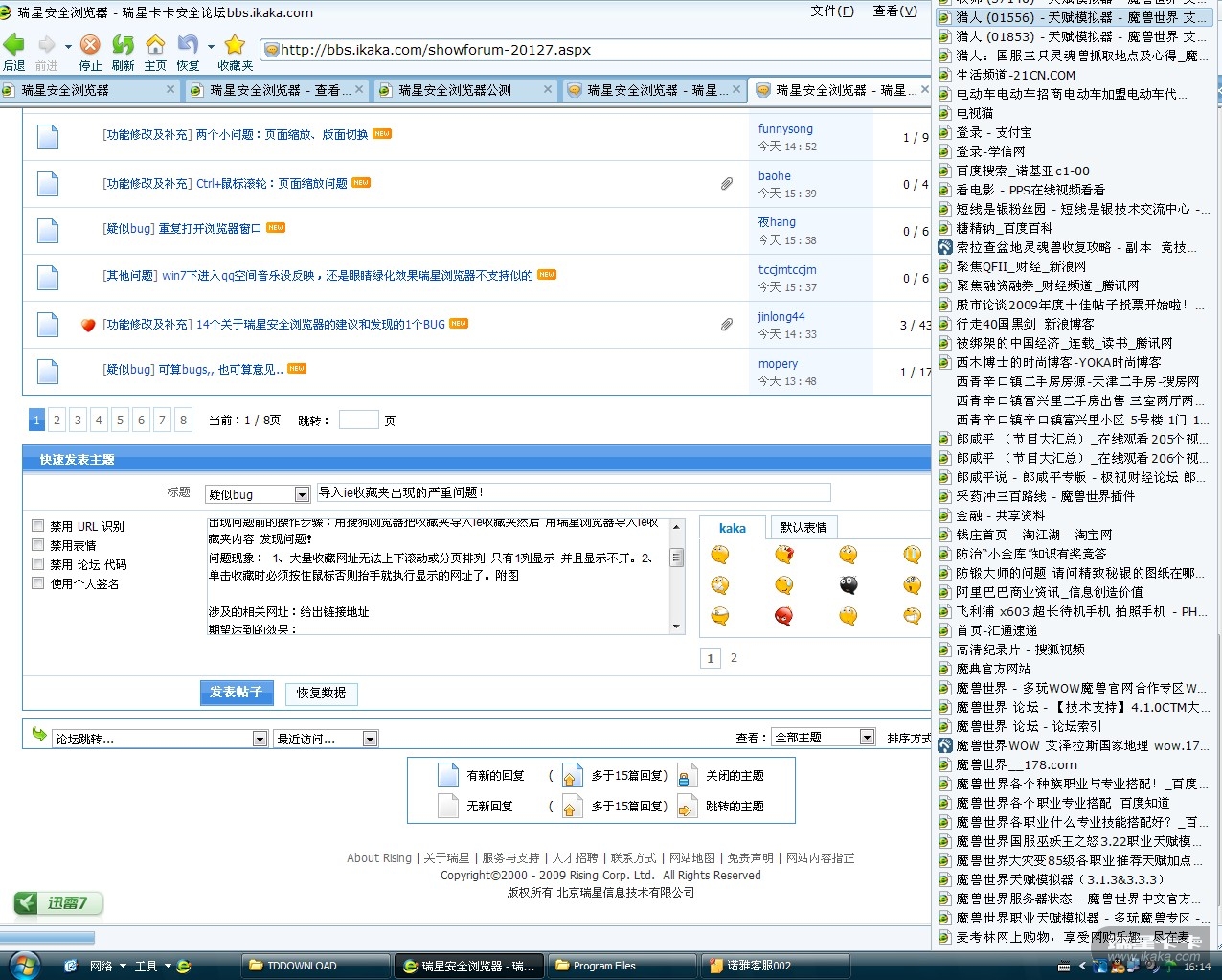The height and width of the screenshot is (980, 1222).
Task: Open the Favorites (收藏夹) star icon
Action: (x=235, y=44)
